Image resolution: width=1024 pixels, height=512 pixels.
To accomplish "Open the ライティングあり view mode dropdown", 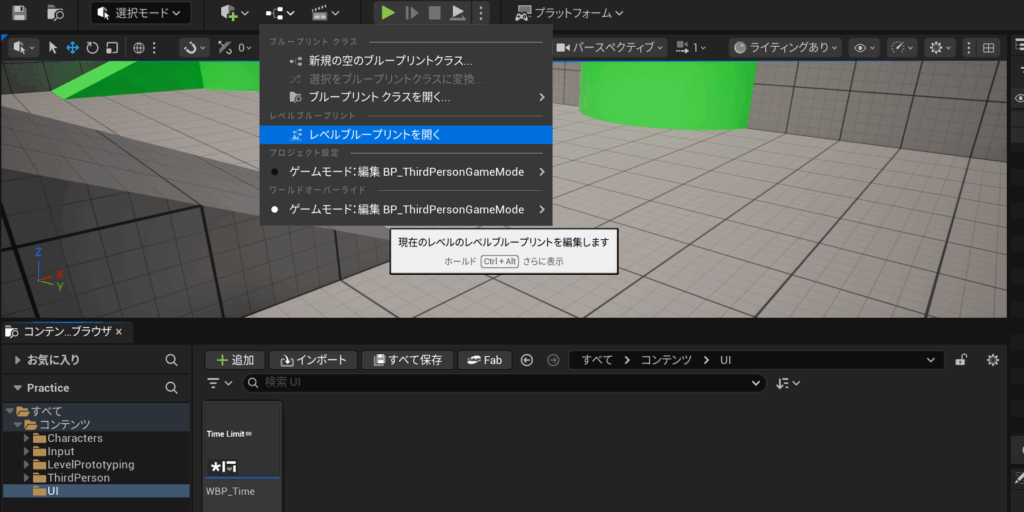I will click(784, 47).
